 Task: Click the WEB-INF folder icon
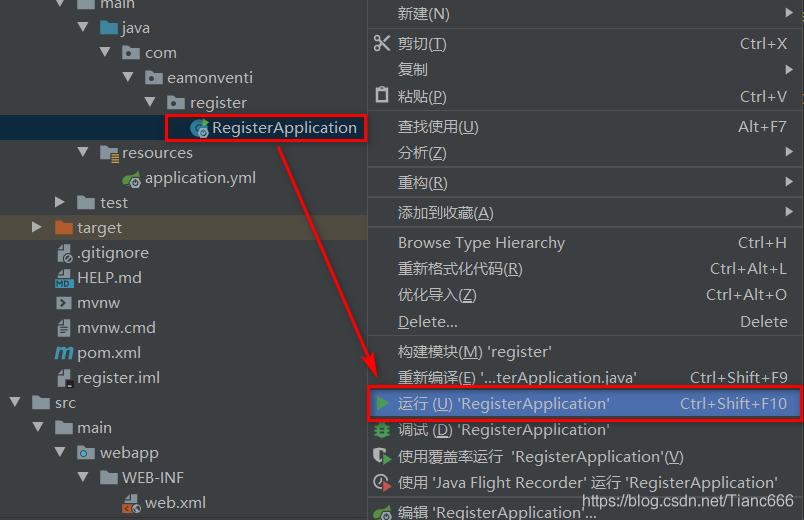tap(109, 477)
